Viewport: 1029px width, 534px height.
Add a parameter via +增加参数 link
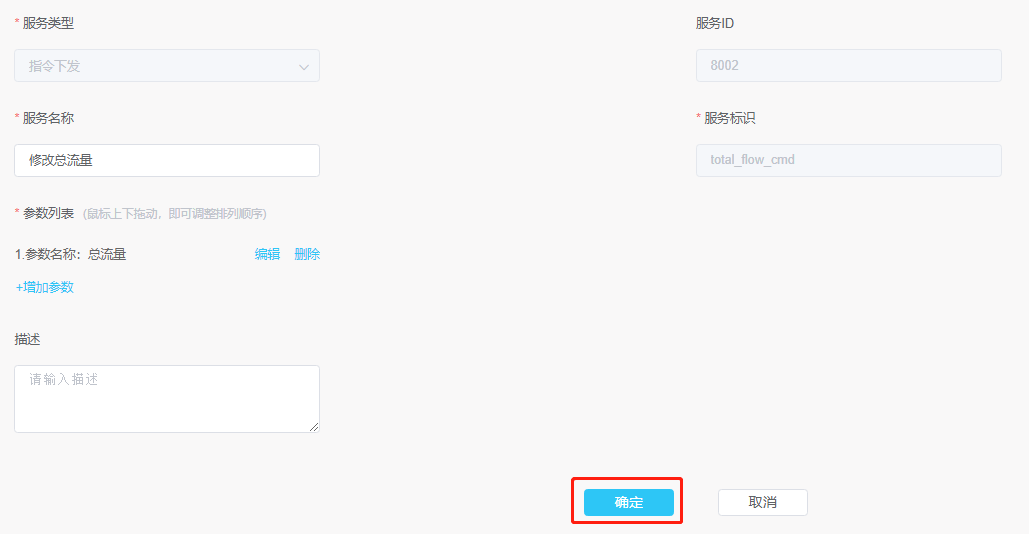tap(45, 287)
